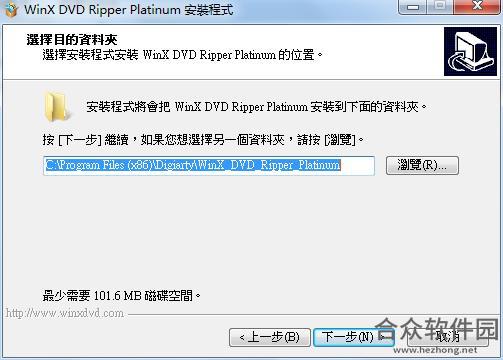Click the 下一步(N) next button
503x360 pixels.
pos(354,337)
